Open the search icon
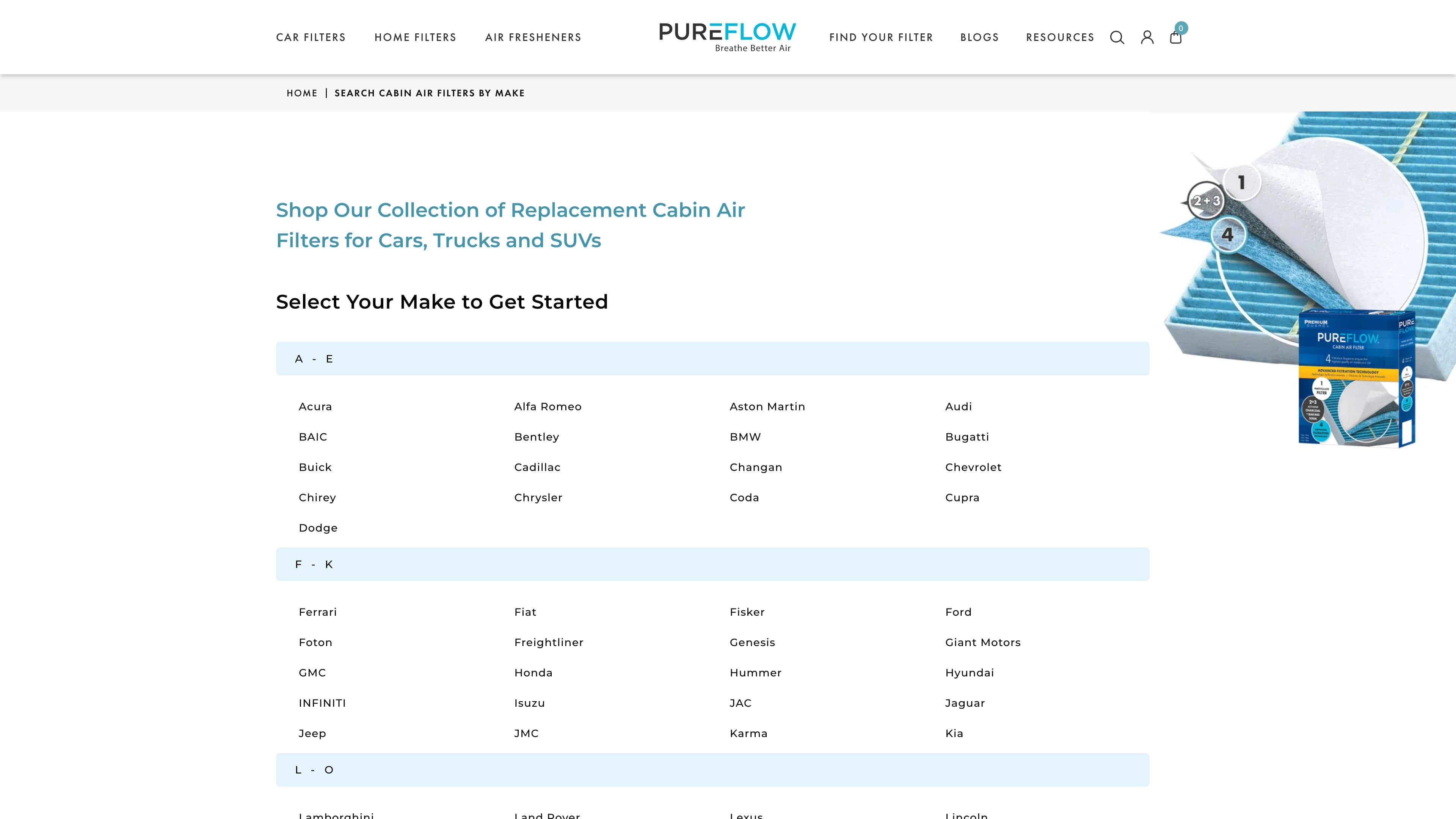Image resolution: width=1456 pixels, height=819 pixels. [1117, 37]
